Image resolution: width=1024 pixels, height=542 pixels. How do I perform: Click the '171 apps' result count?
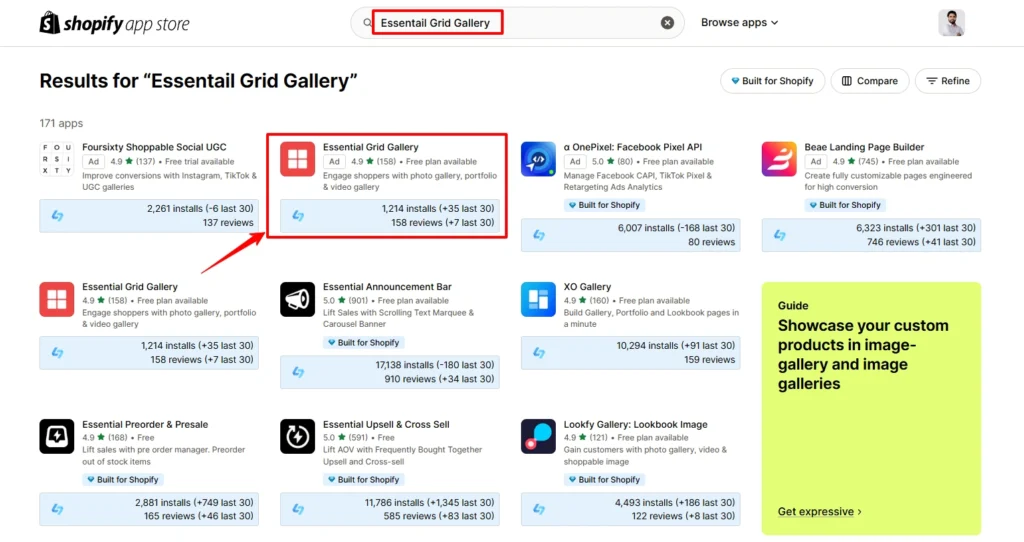(x=61, y=123)
